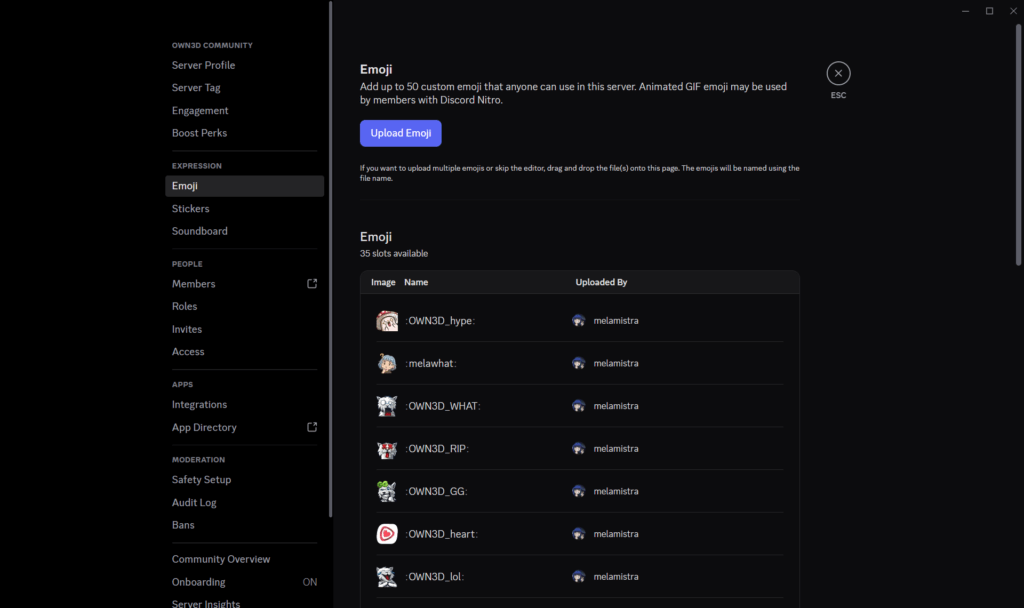1024x608 pixels.
Task: Click the OWN3D_hype emoji image
Action: 387,321
